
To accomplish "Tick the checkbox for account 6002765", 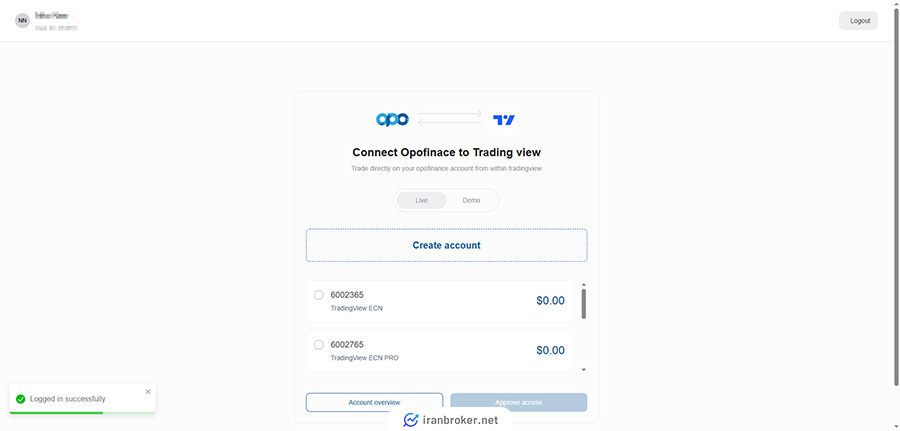I will [x=319, y=345].
